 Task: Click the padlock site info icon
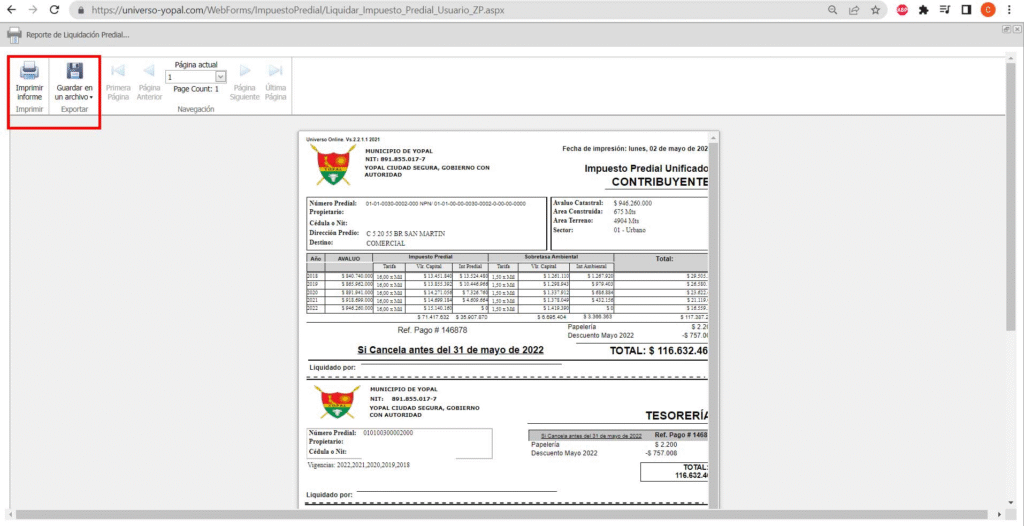82,10
